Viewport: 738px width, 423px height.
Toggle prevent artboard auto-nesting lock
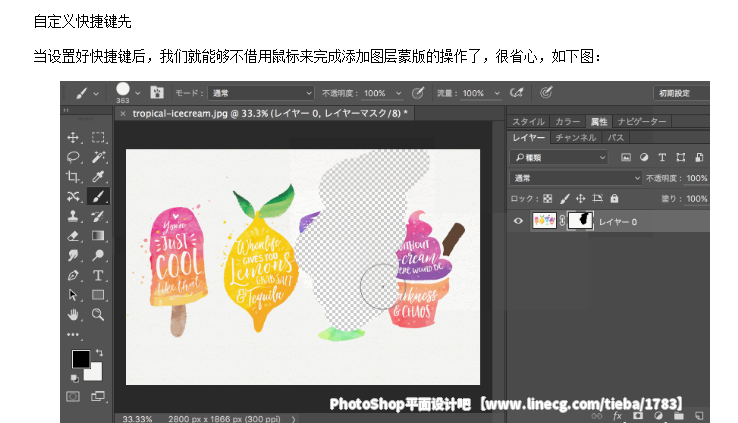[597, 199]
